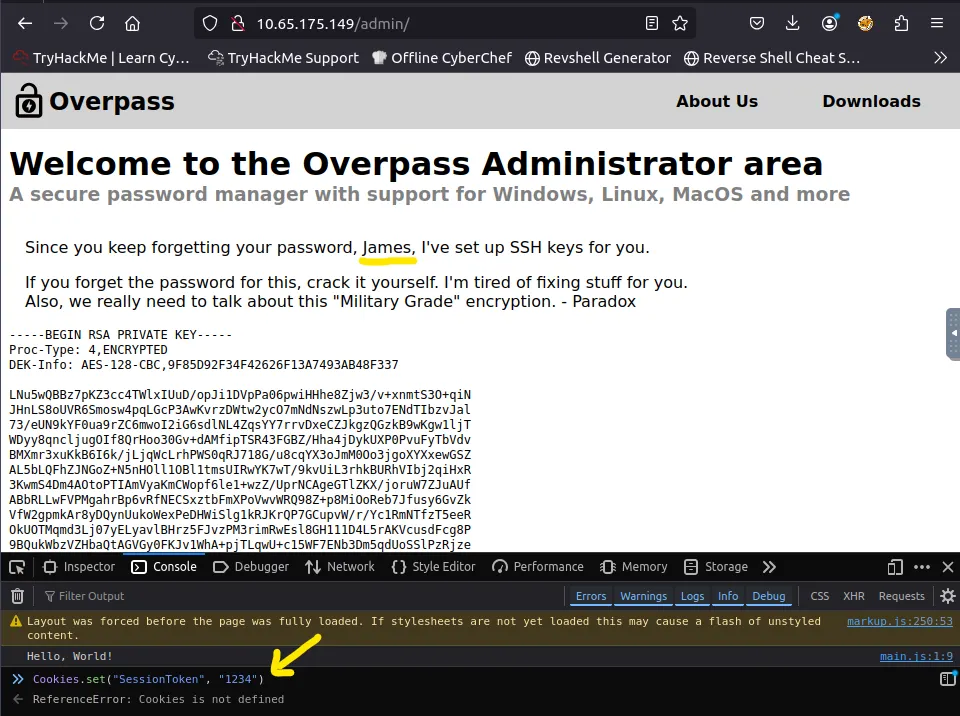Switch console to multi-line editor mode

point(946,680)
